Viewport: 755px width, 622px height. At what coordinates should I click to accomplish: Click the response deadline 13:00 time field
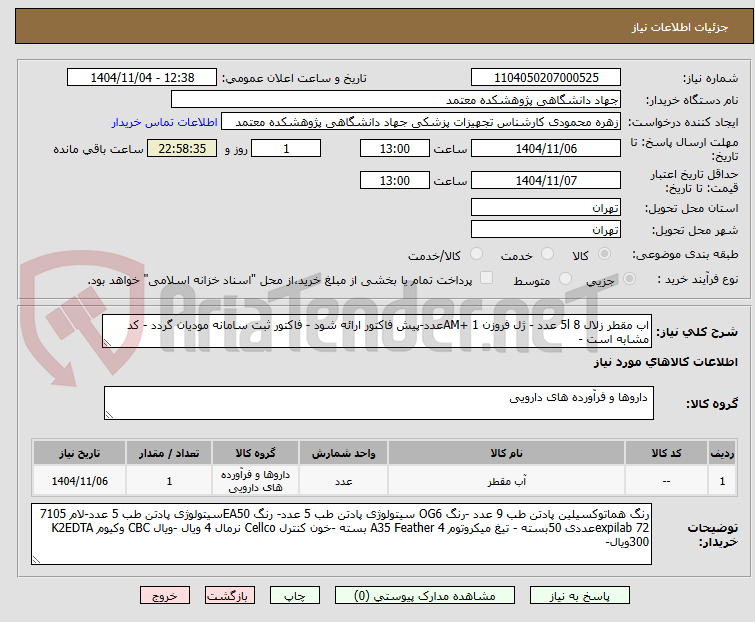(x=394, y=148)
